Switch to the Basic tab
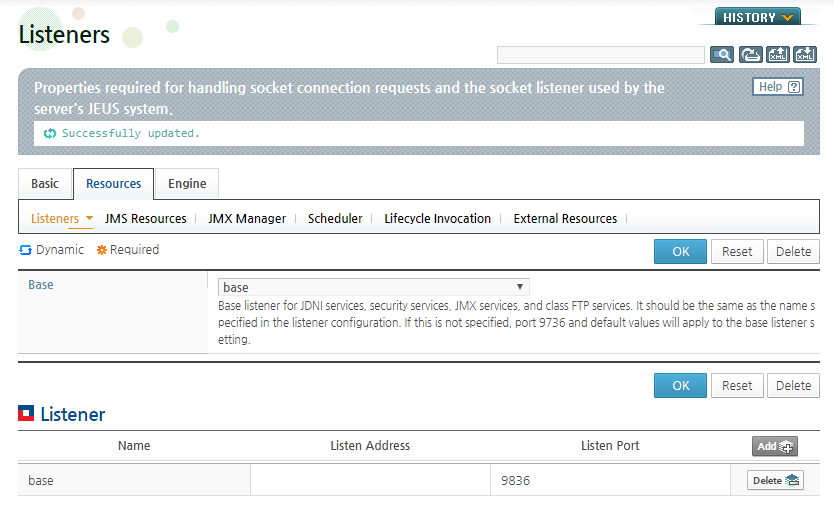Viewport: 834px width, 505px height. 45,184
